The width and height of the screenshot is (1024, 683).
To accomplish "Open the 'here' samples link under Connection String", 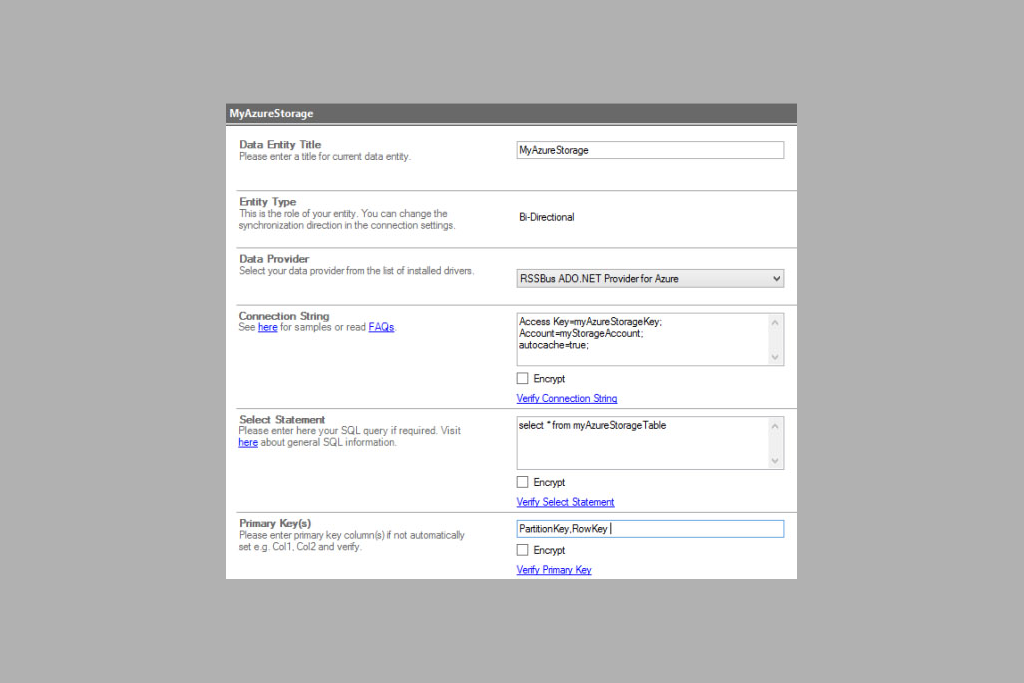I will pyautogui.click(x=267, y=327).
